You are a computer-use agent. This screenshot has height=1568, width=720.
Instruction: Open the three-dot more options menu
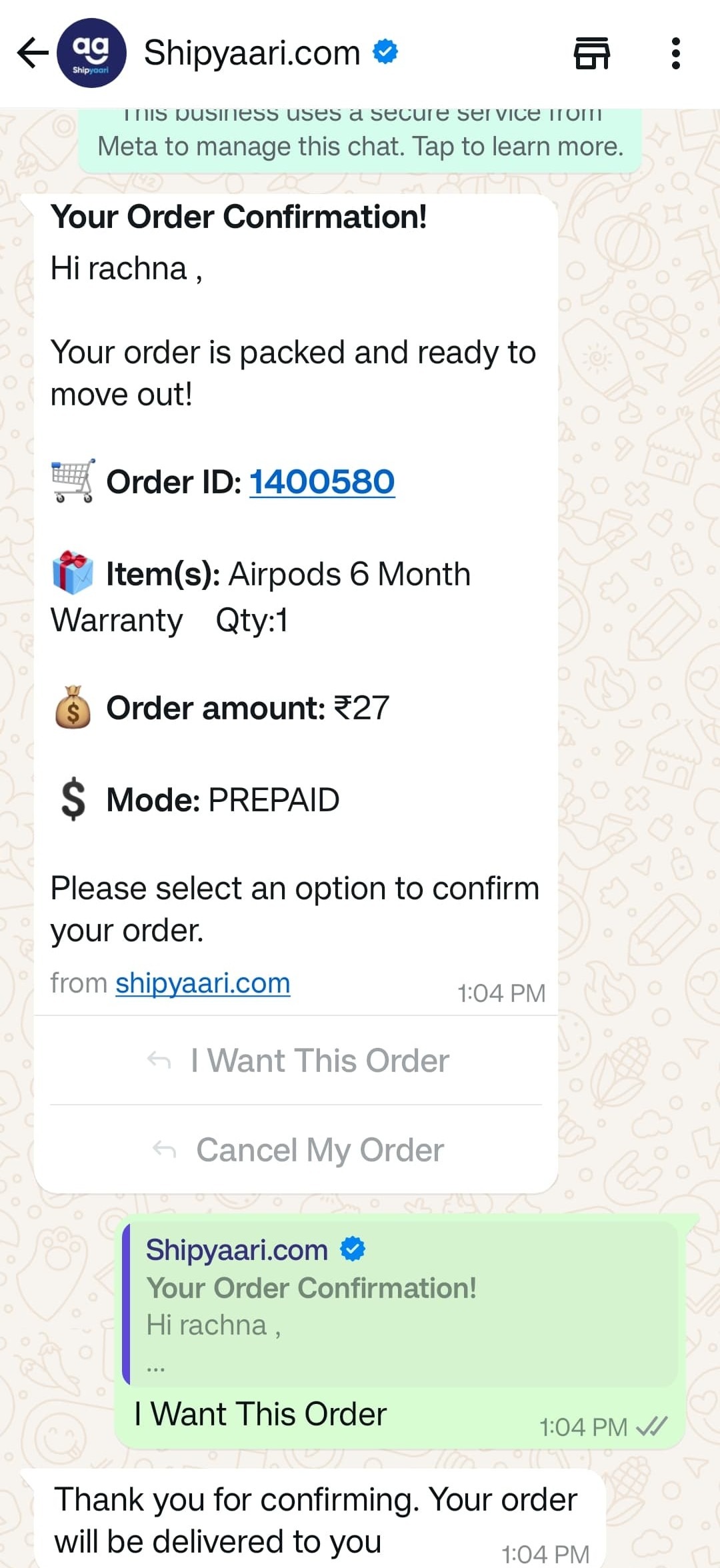(675, 53)
